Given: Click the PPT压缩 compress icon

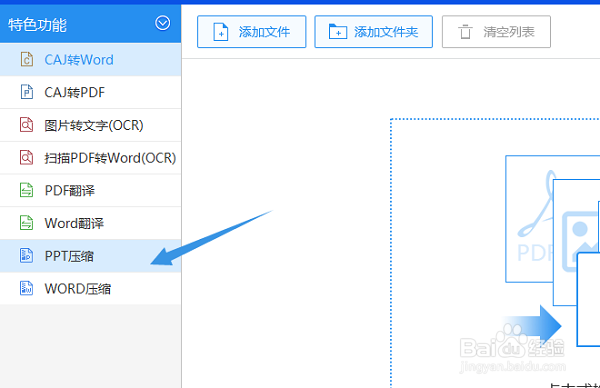Looking at the screenshot, I should tap(26, 256).
